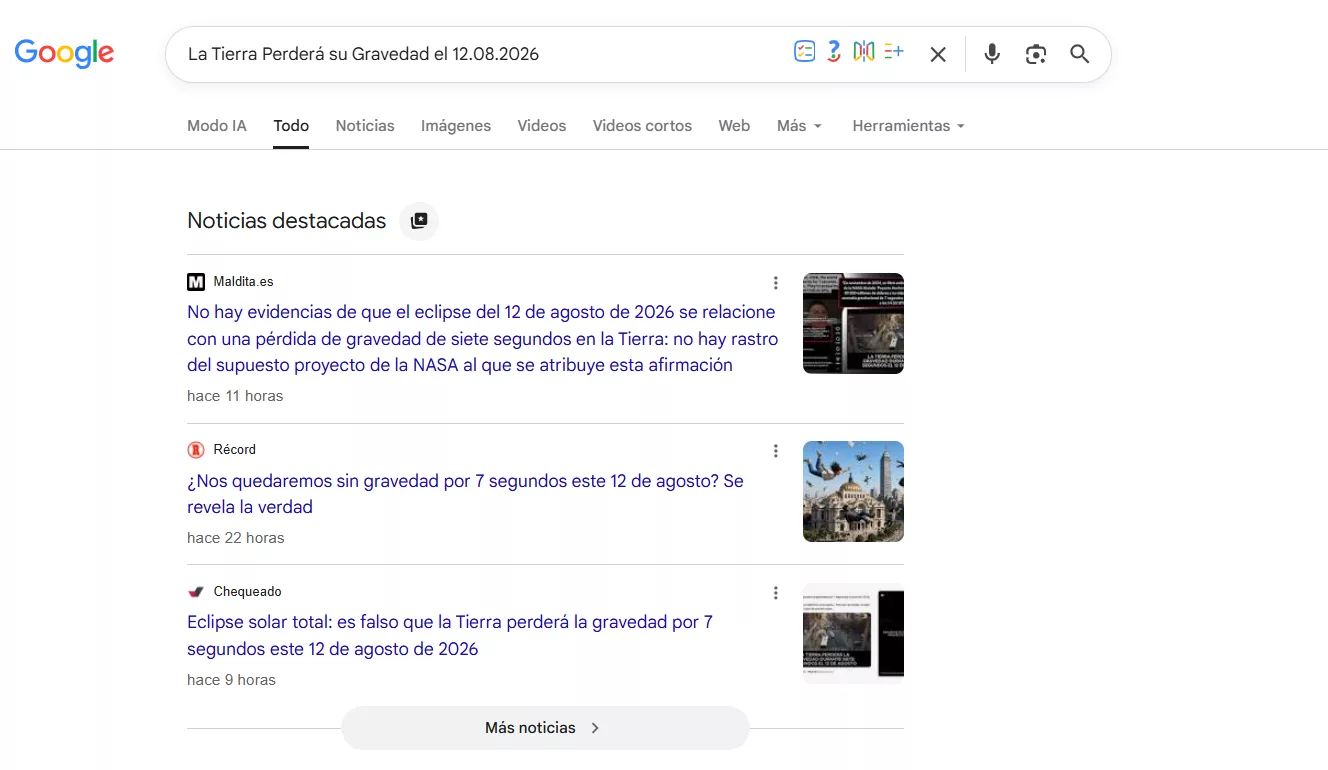Click the Noticias destacadas heading
This screenshot has width=1328, height=770.
[x=287, y=221]
